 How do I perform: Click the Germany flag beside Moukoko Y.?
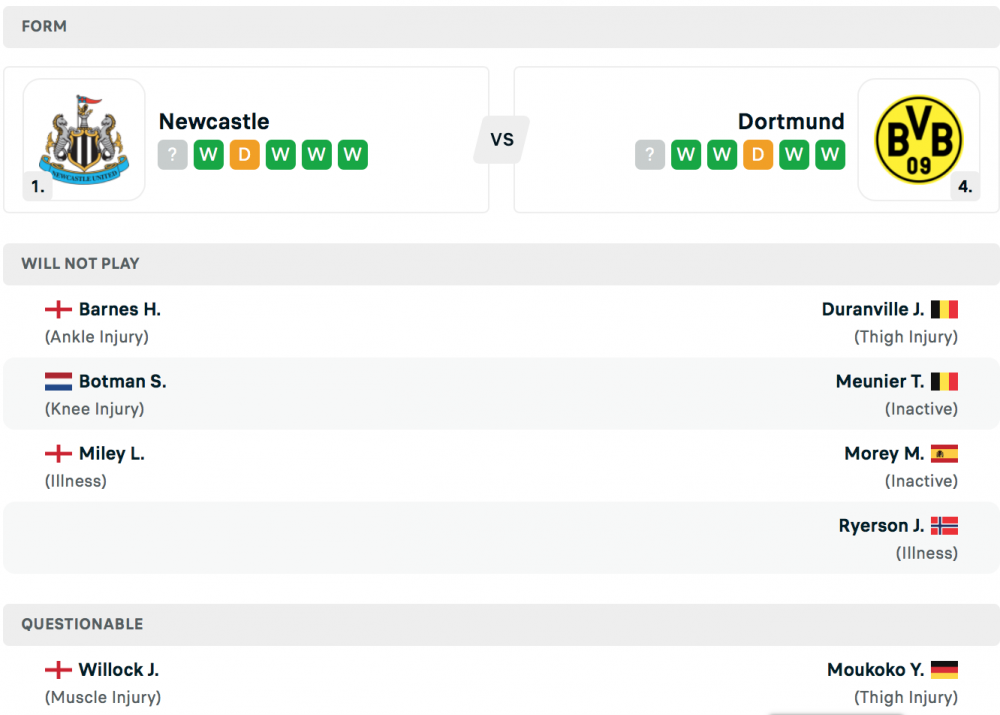(x=944, y=670)
